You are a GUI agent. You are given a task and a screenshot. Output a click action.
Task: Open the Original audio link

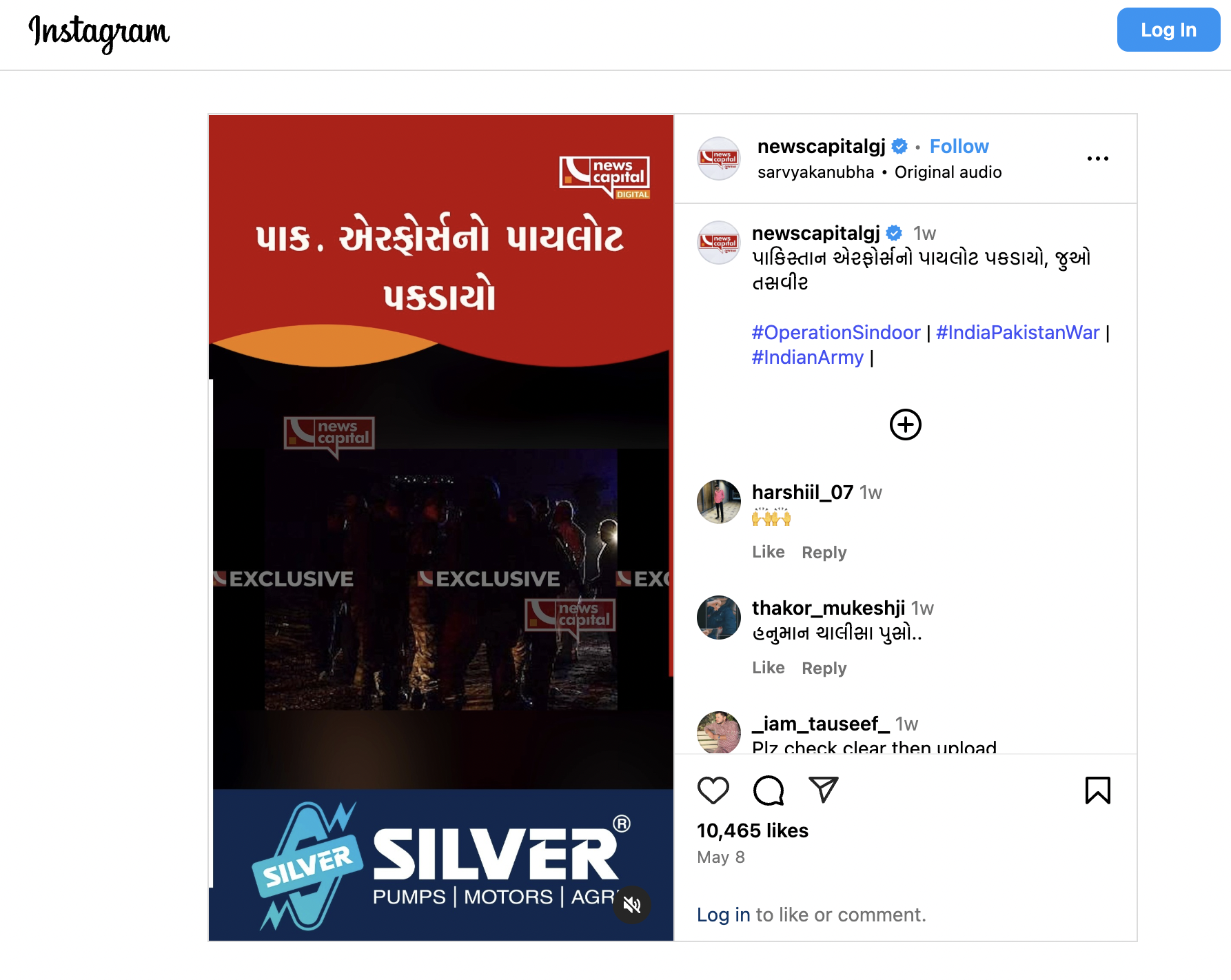948,172
